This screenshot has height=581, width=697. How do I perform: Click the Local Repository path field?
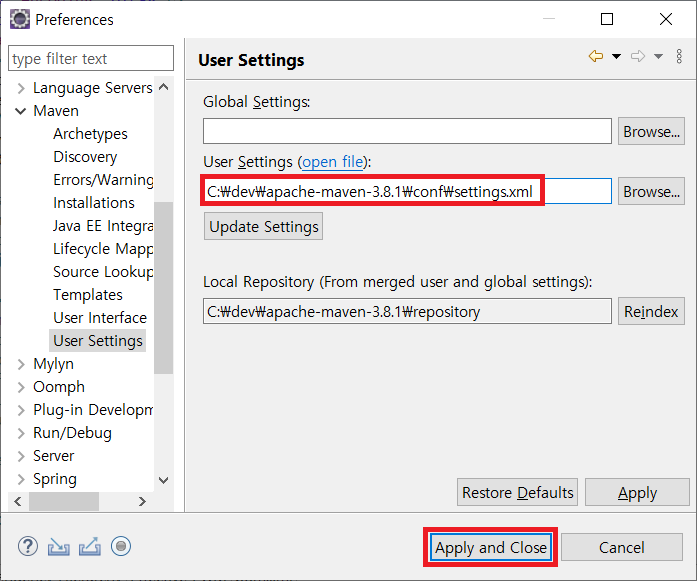[x=407, y=311]
